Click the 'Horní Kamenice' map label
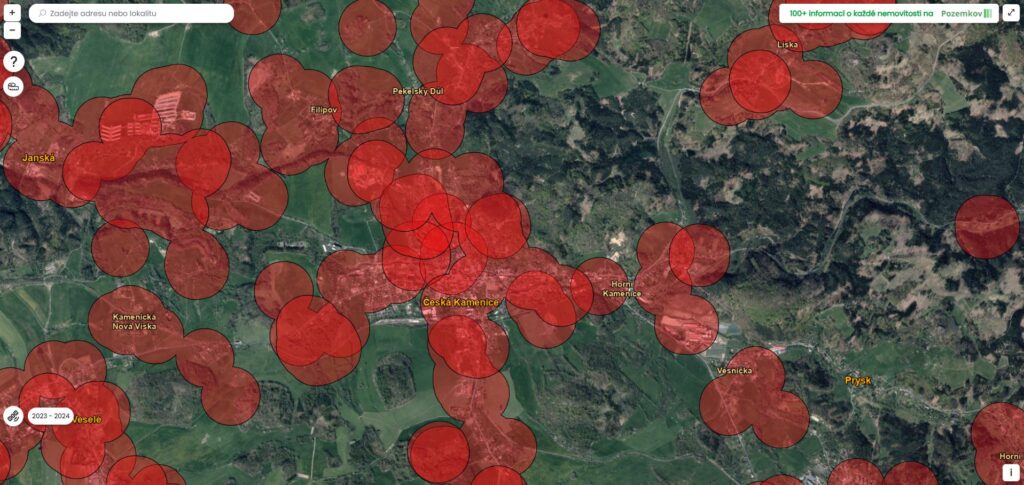 coord(622,289)
